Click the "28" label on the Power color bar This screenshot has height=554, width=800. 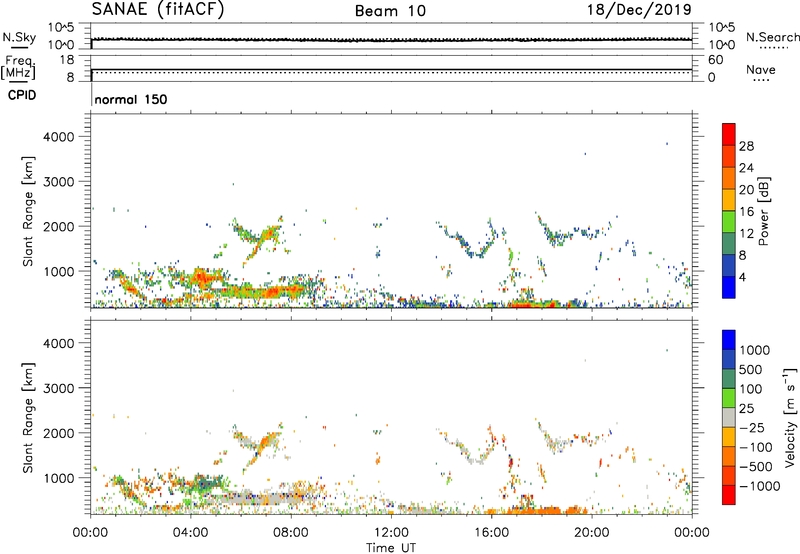coord(746,146)
